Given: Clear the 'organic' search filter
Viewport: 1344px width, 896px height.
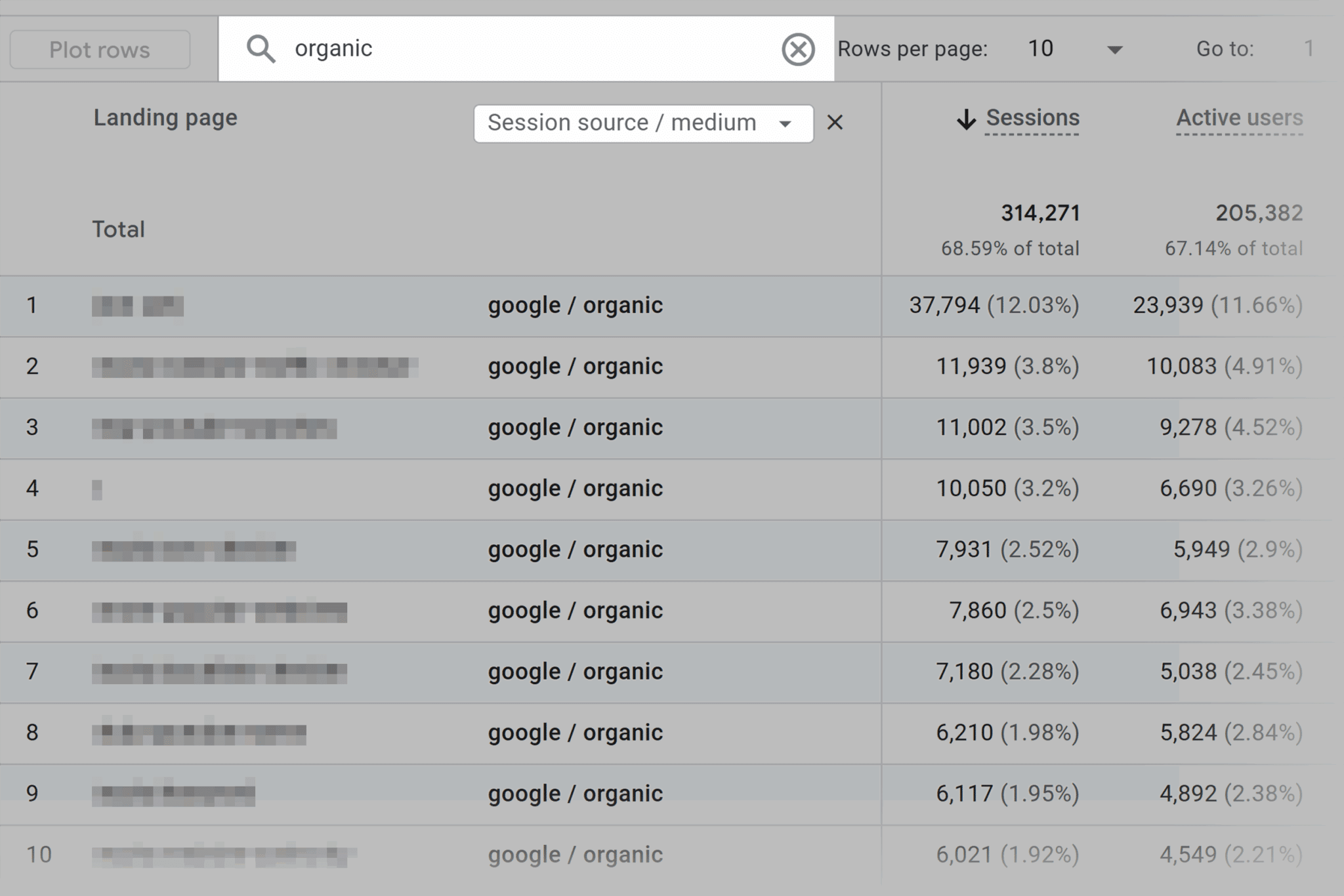Looking at the screenshot, I should tap(798, 49).
